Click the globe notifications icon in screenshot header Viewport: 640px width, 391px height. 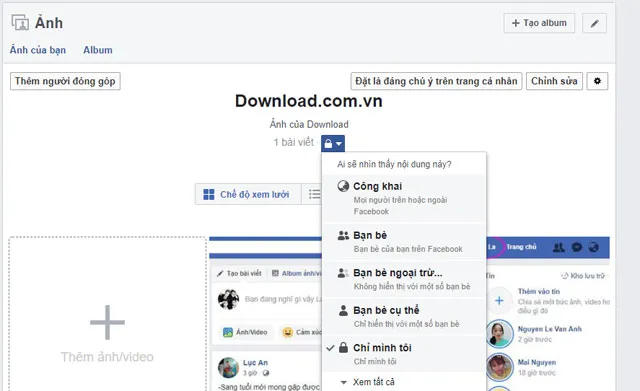click(x=594, y=247)
